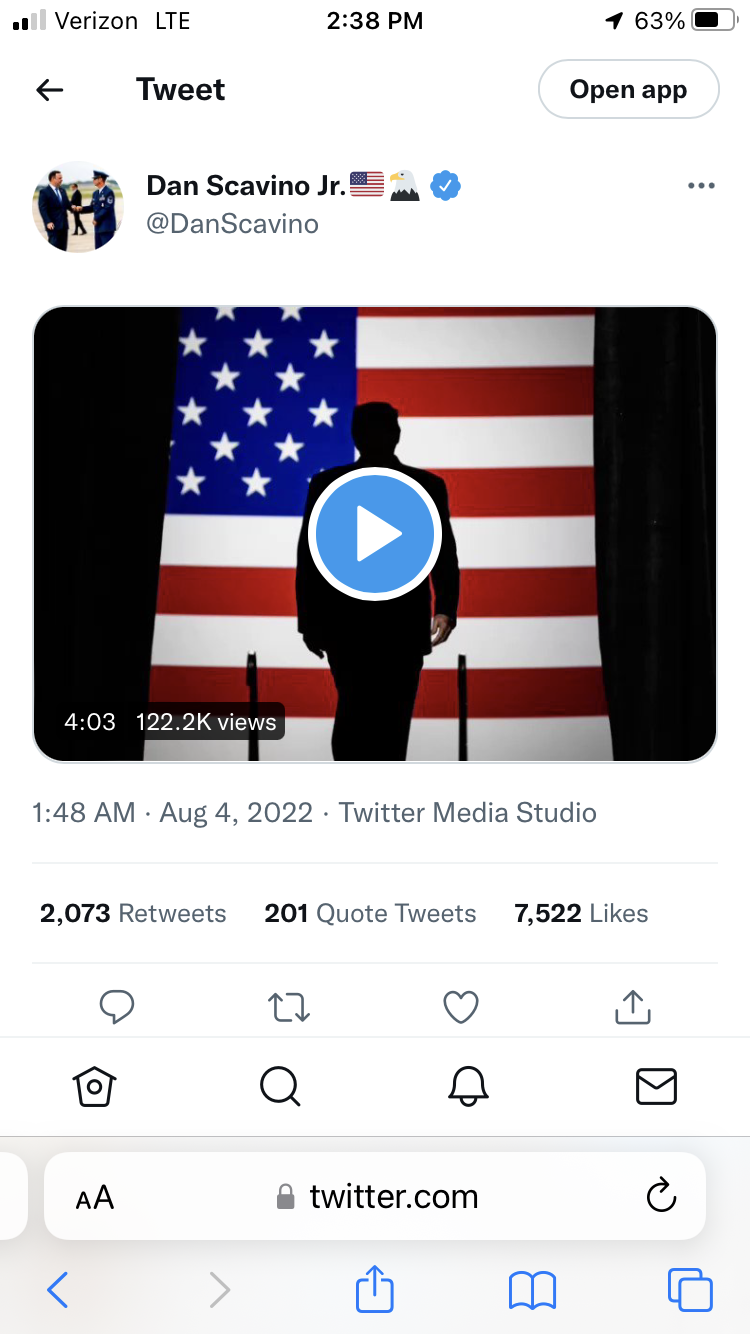Tap the tweet share upload icon
Screen dimensions: 750x1334
(x=632, y=1007)
